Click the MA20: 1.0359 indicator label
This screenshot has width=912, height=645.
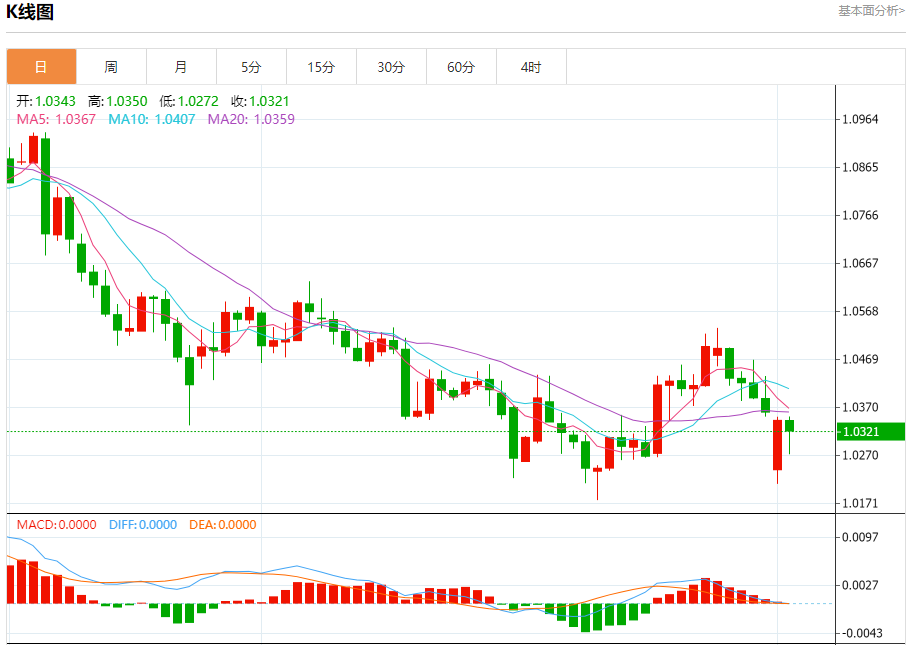[x=251, y=119]
